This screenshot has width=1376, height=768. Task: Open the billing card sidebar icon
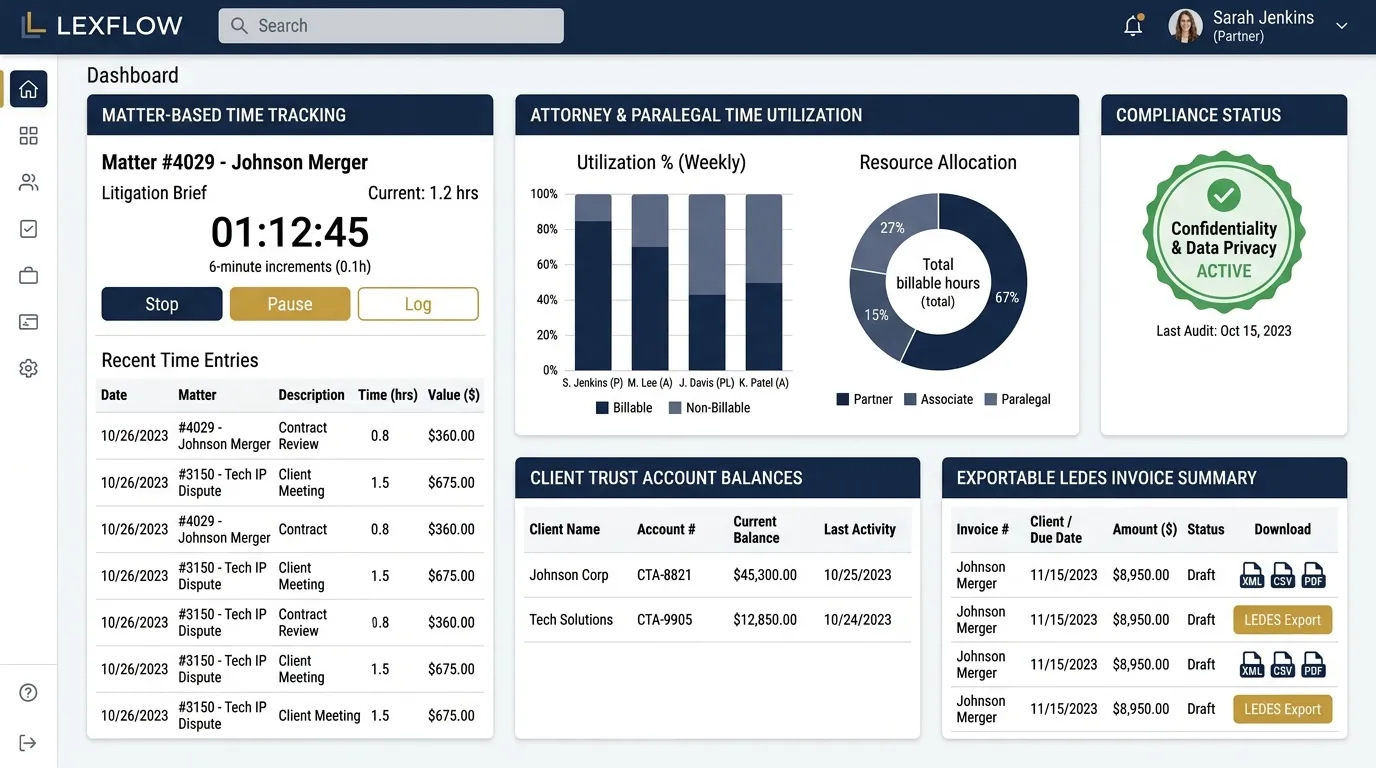tap(28, 322)
